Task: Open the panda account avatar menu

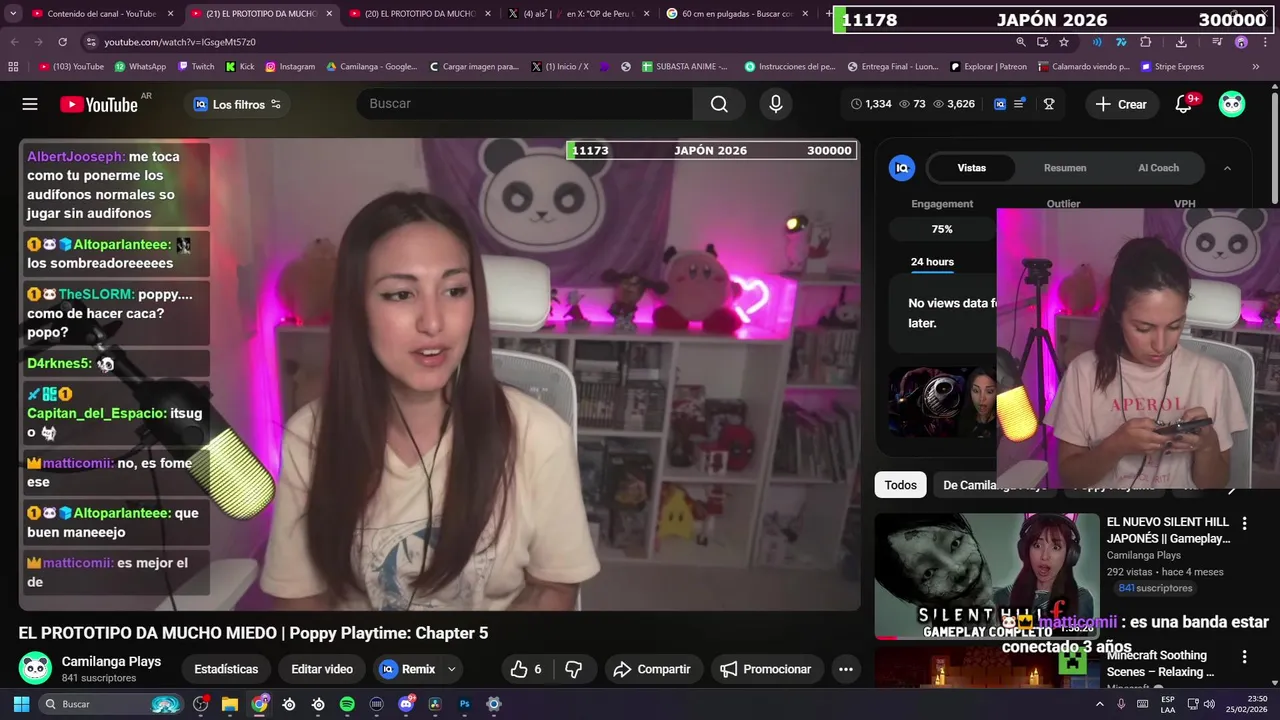Action: tap(1232, 104)
